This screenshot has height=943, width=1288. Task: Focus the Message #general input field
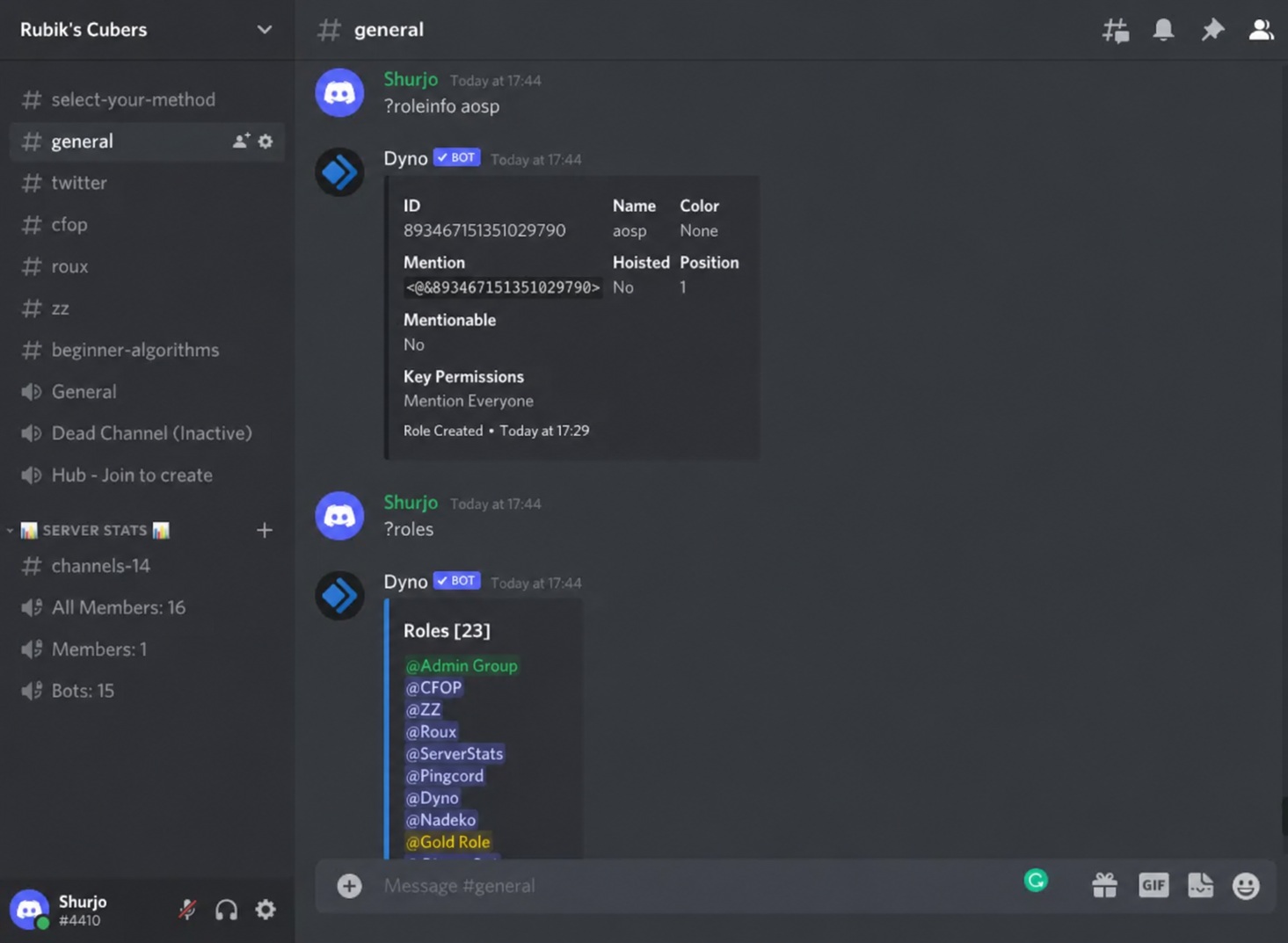tap(695, 885)
